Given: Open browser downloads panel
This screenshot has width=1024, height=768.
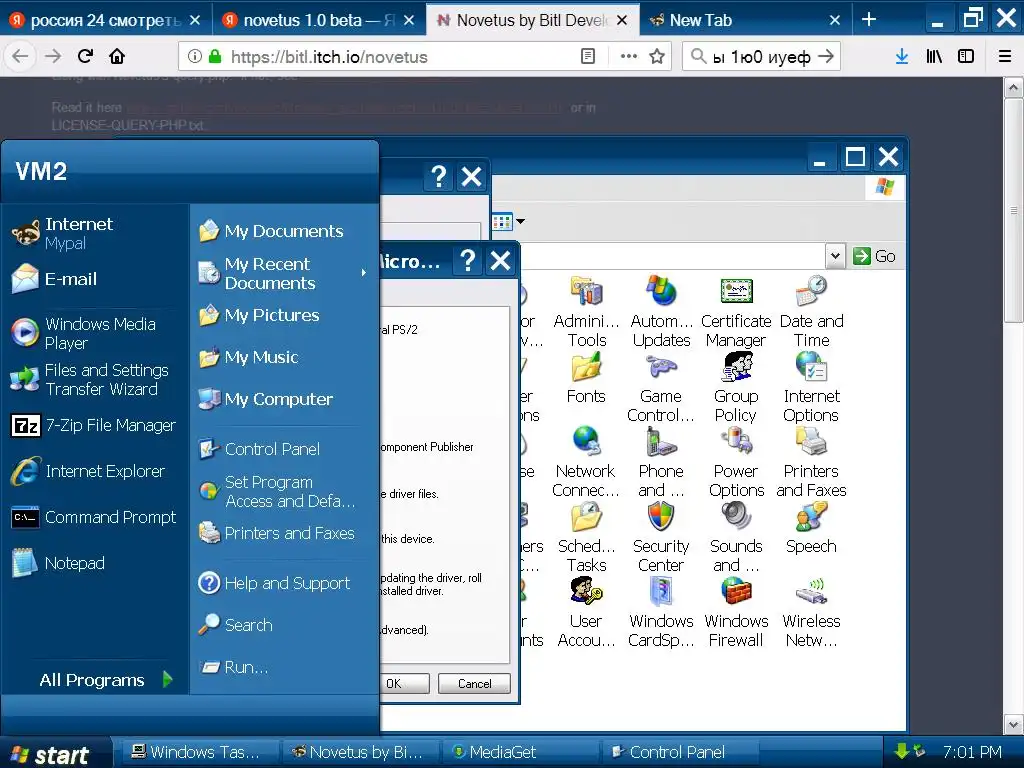Looking at the screenshot, I should point(902,56).
